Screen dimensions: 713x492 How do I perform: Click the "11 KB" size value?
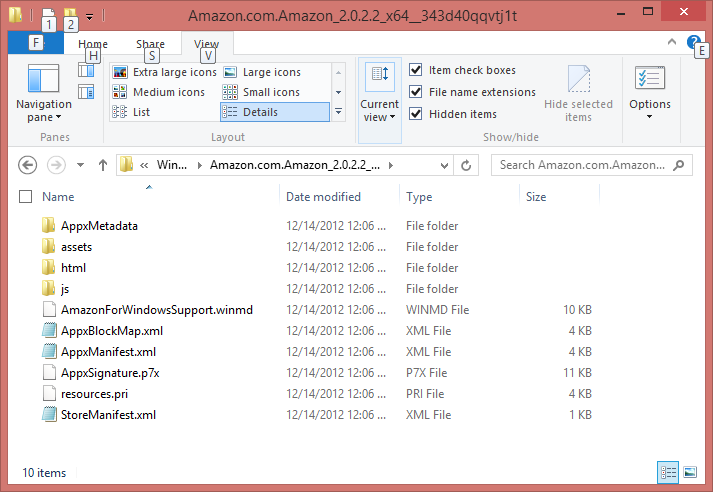pos(577,373)
